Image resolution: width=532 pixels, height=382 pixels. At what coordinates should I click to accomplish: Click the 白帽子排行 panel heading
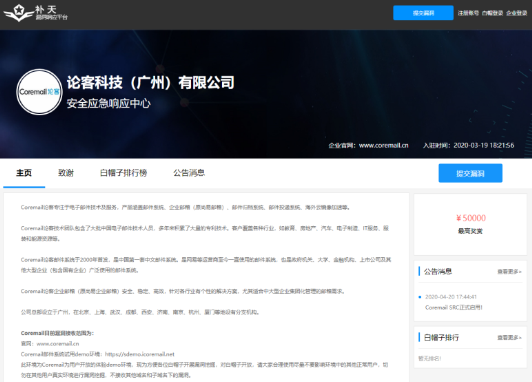click(x=441, y=337)
